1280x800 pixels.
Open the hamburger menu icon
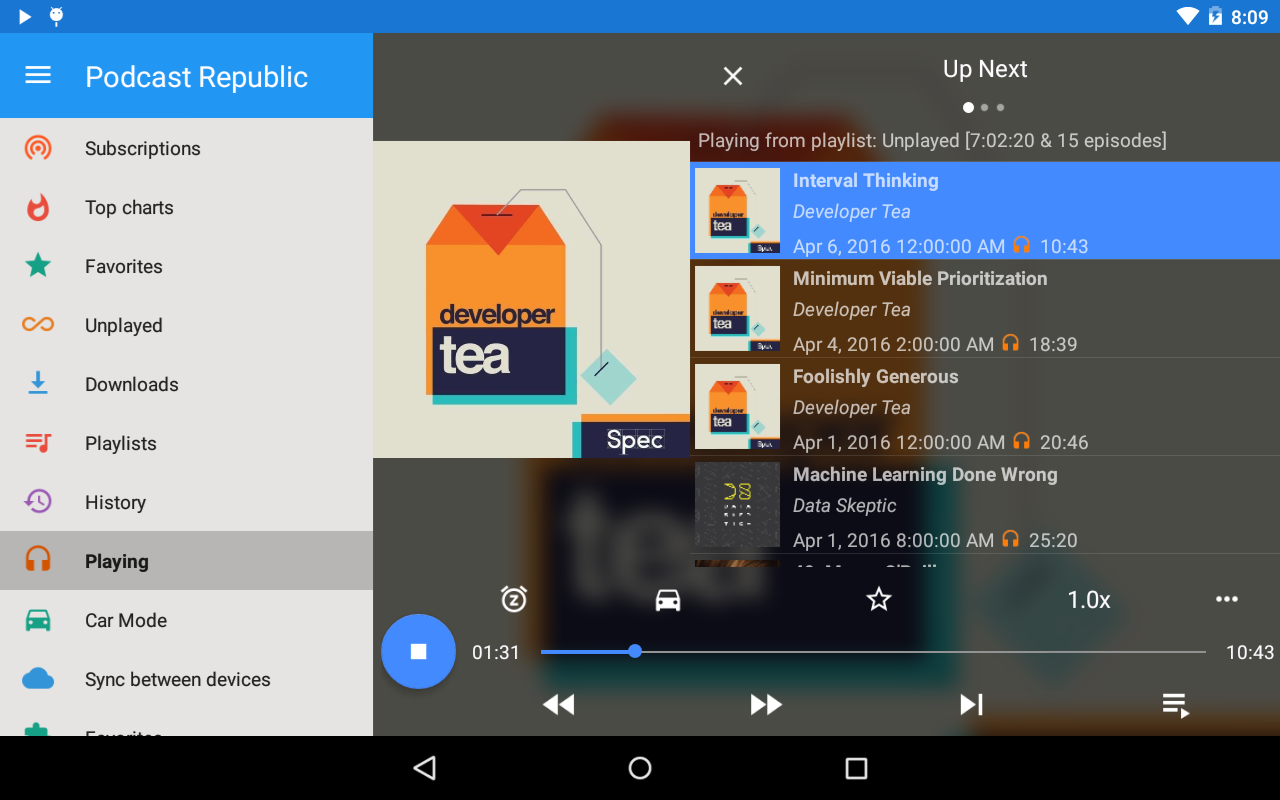pyautogui.click(x=38, y=76)
